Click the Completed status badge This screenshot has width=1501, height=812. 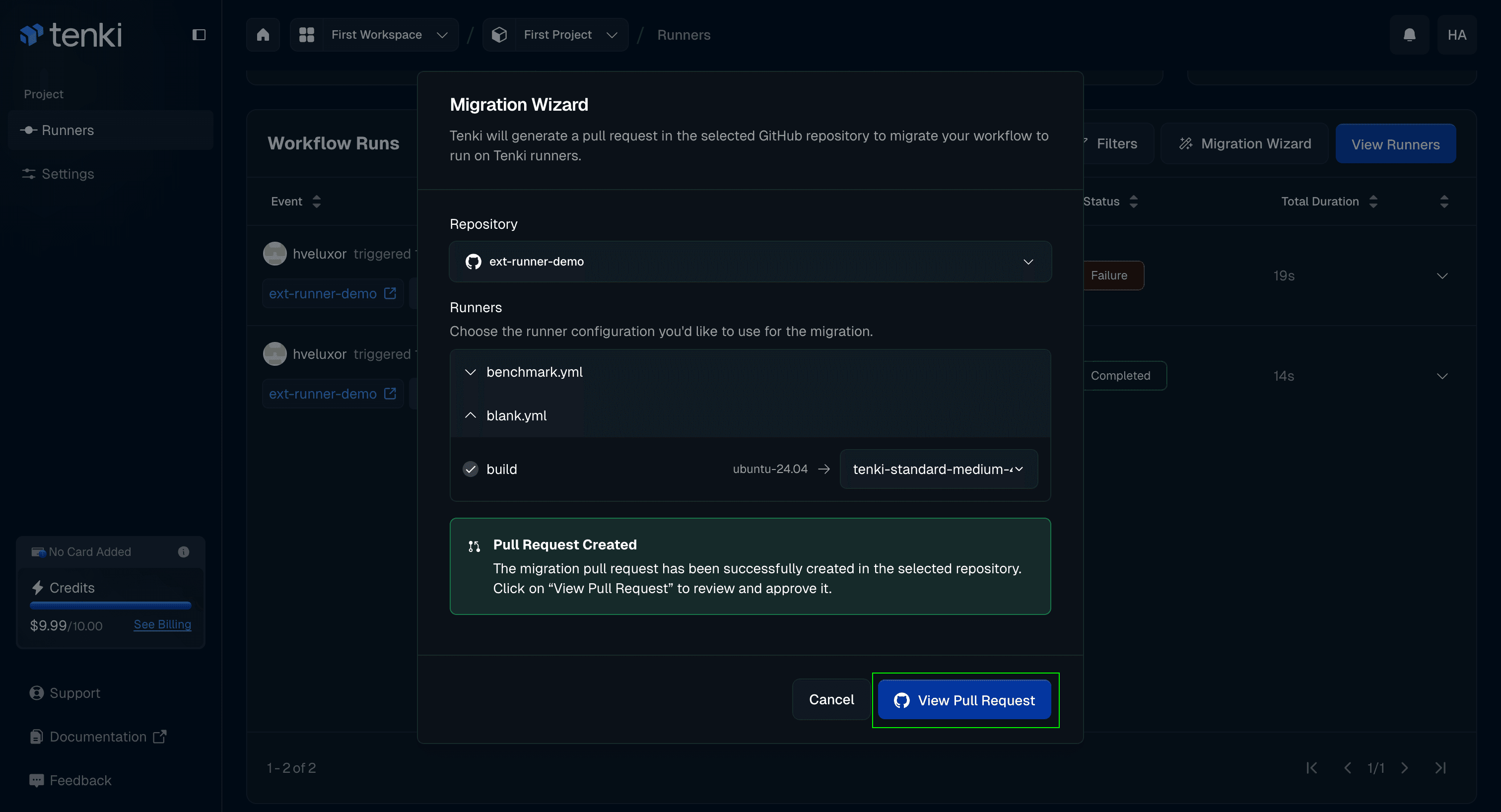pyautogui.click(x=1125, y=376)
